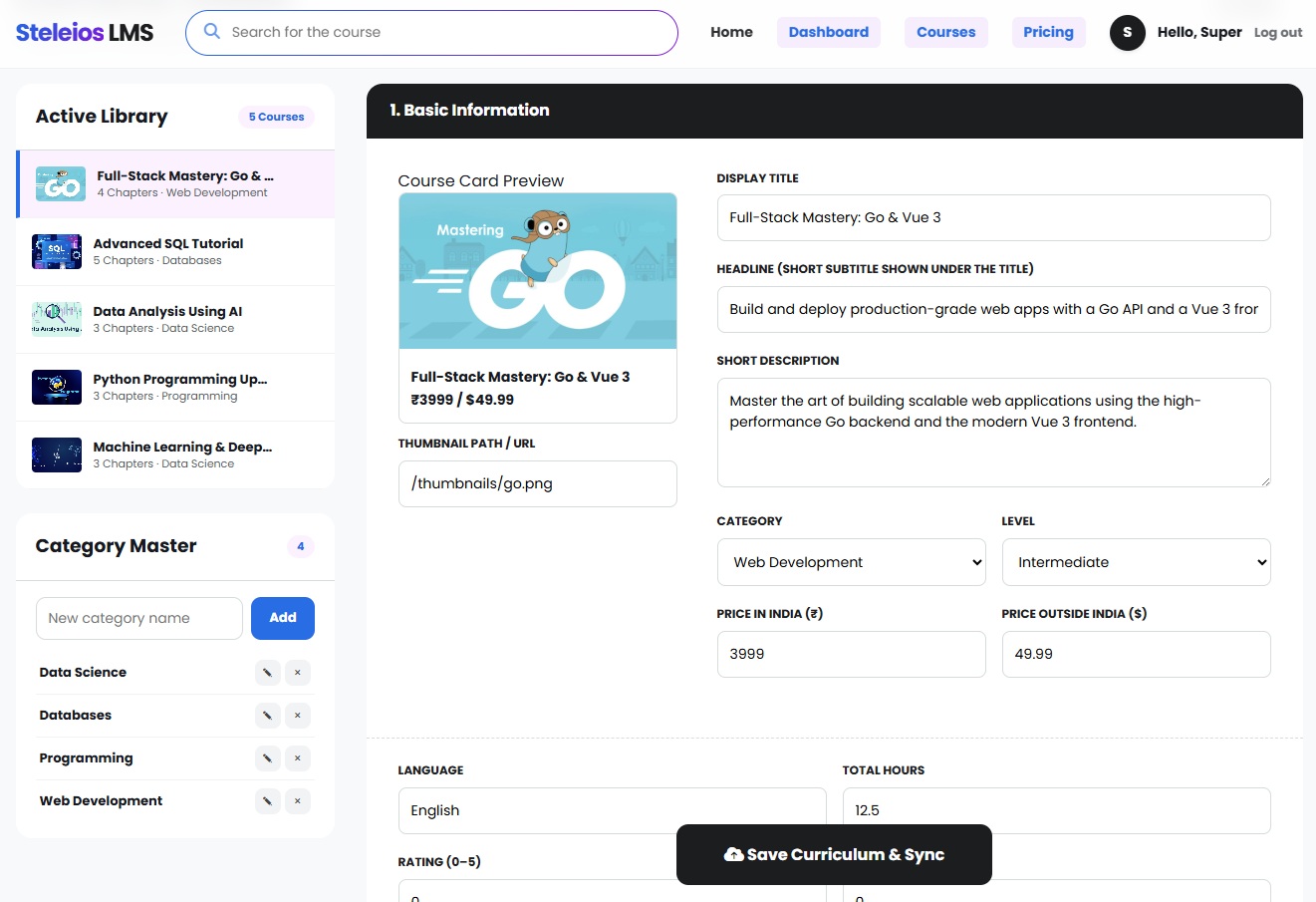Image resolution: width=1316 pixels, height=902 pixels.
Task: Edit the Data Science category pencil icon
Action: click(267, 673)
